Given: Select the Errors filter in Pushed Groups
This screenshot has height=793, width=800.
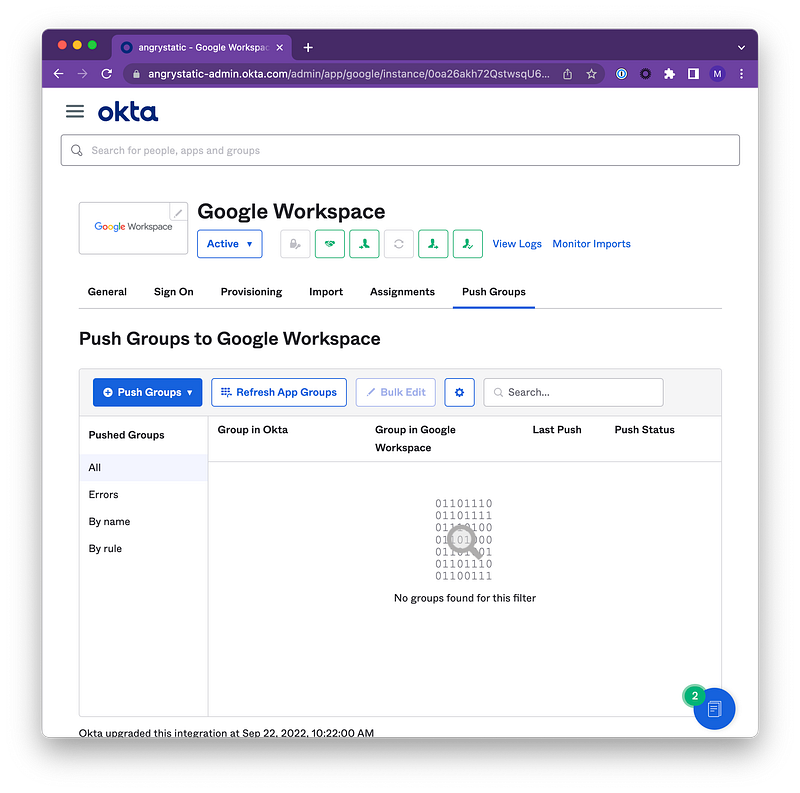Looking at the screenshot, I should [x=104, y=494].
